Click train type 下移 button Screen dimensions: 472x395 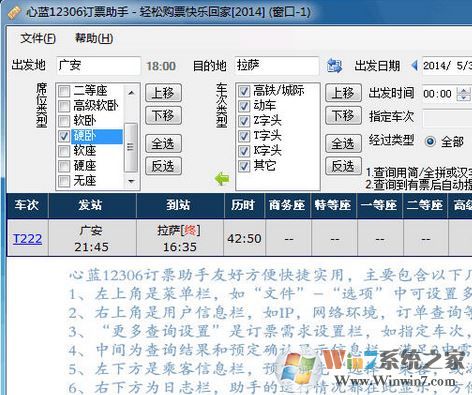click(343, 116)
